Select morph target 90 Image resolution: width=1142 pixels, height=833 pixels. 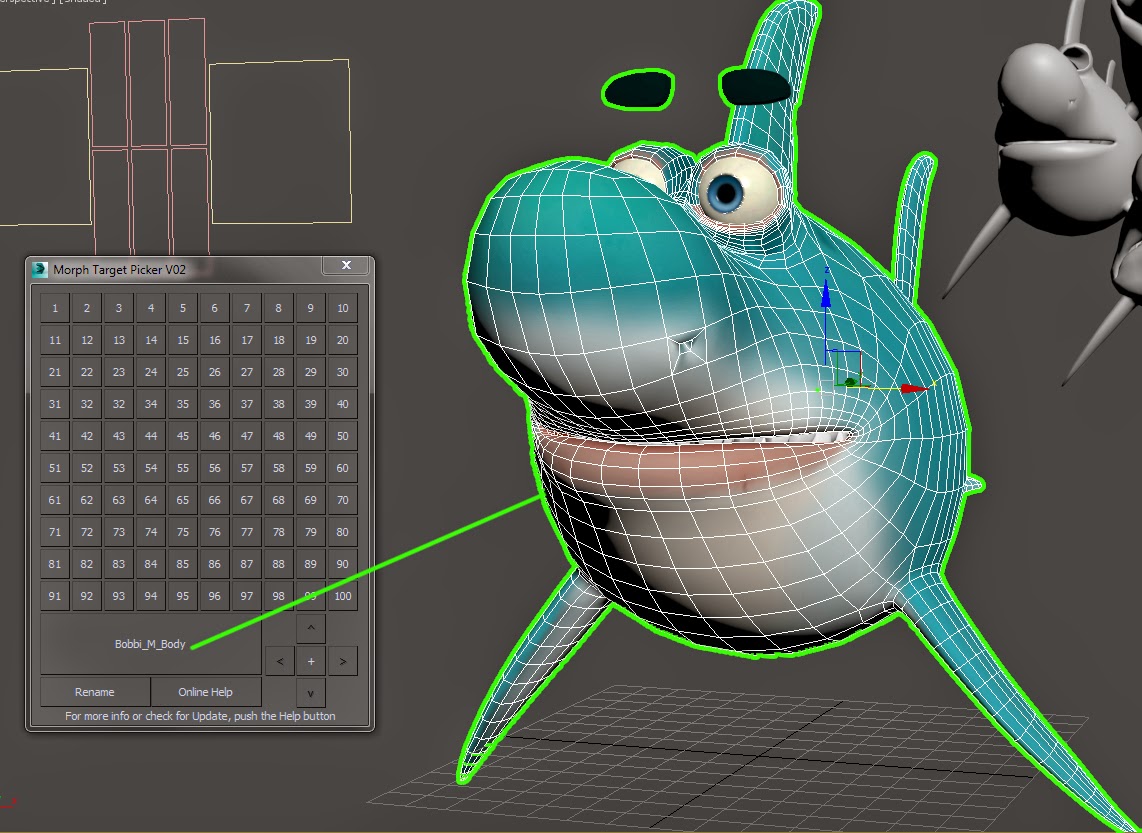click(342, 564)
